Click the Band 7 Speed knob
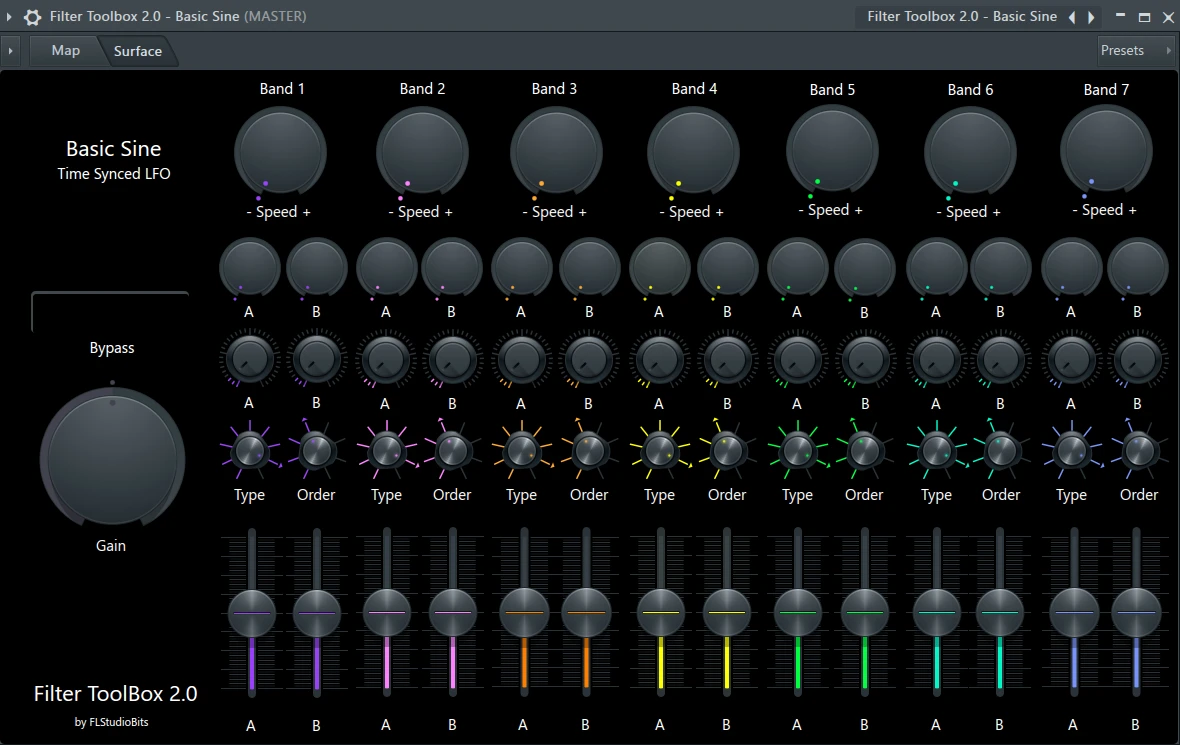The height and width of the screenshot is (745, 1180). tap(1106, 151)
